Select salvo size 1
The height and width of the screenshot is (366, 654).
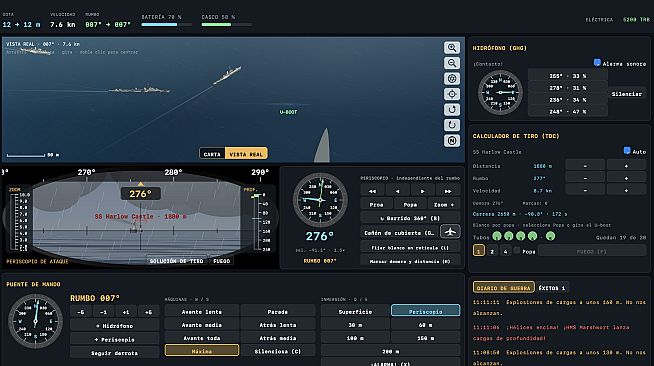click(479, 251)
